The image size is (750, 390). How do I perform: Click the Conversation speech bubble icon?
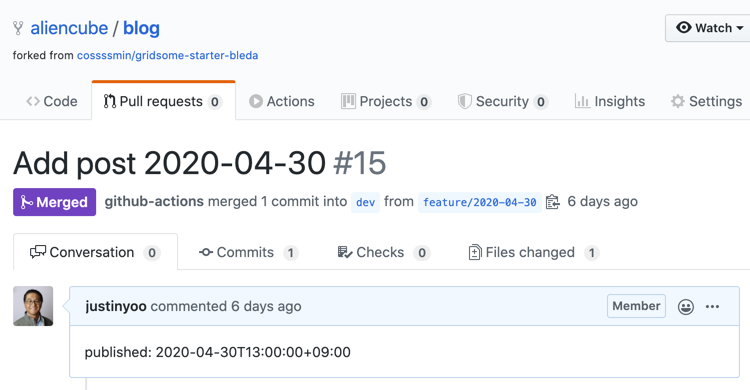38,252
